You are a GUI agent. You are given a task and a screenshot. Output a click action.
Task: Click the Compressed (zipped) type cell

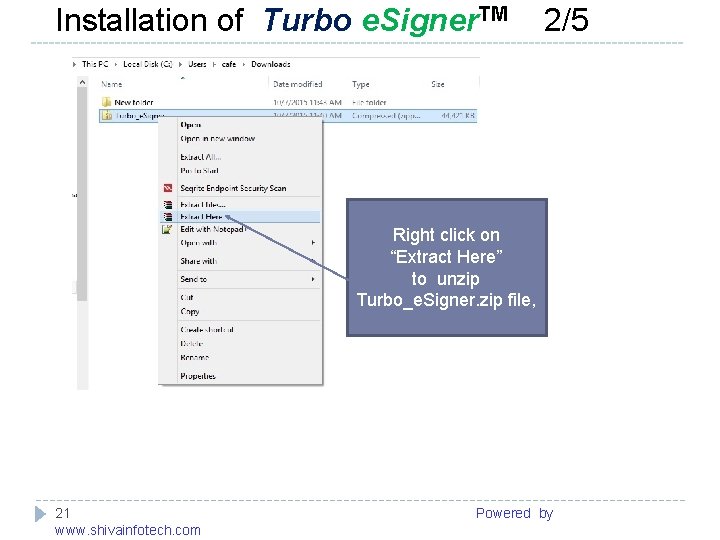point(386,116)
